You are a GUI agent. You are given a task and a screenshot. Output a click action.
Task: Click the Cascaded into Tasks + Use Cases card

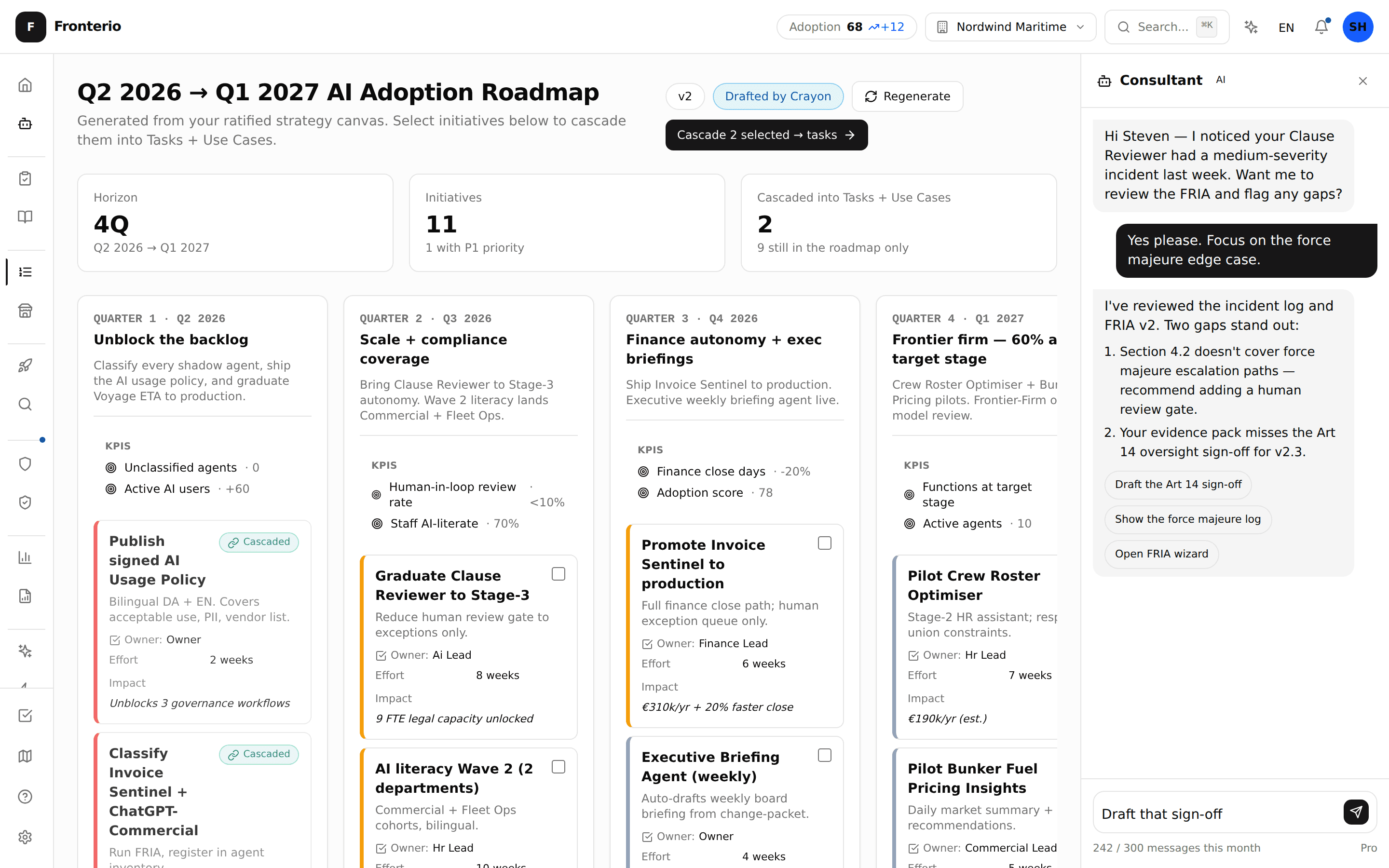pos(898,223)
